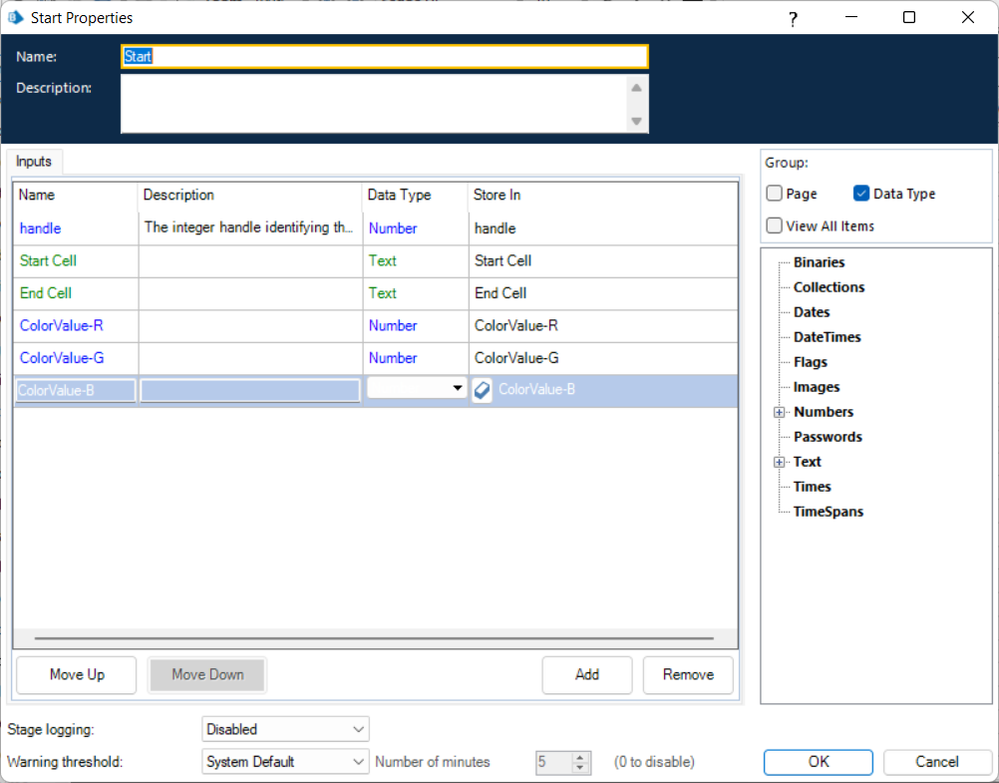Image resolution: width=999 pixels, height=783 pixels.
Task: Uncheck the Data Type group checkbox
Action: [861, 194]
